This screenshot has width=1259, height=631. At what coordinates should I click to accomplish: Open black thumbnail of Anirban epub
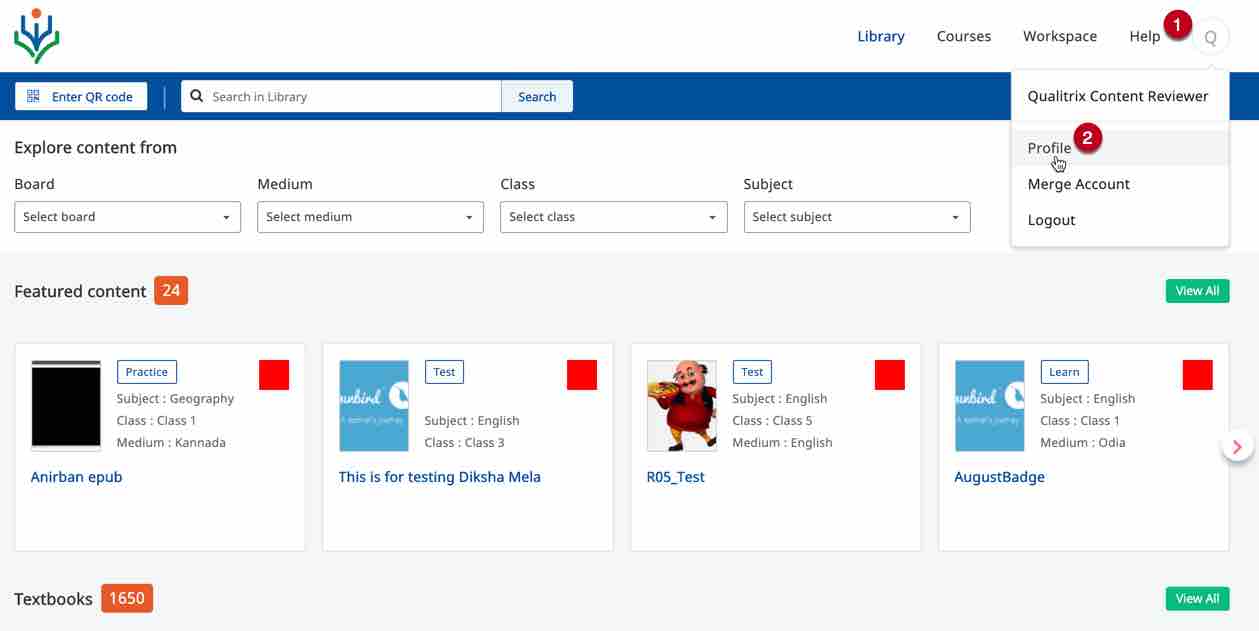[66, 405]
